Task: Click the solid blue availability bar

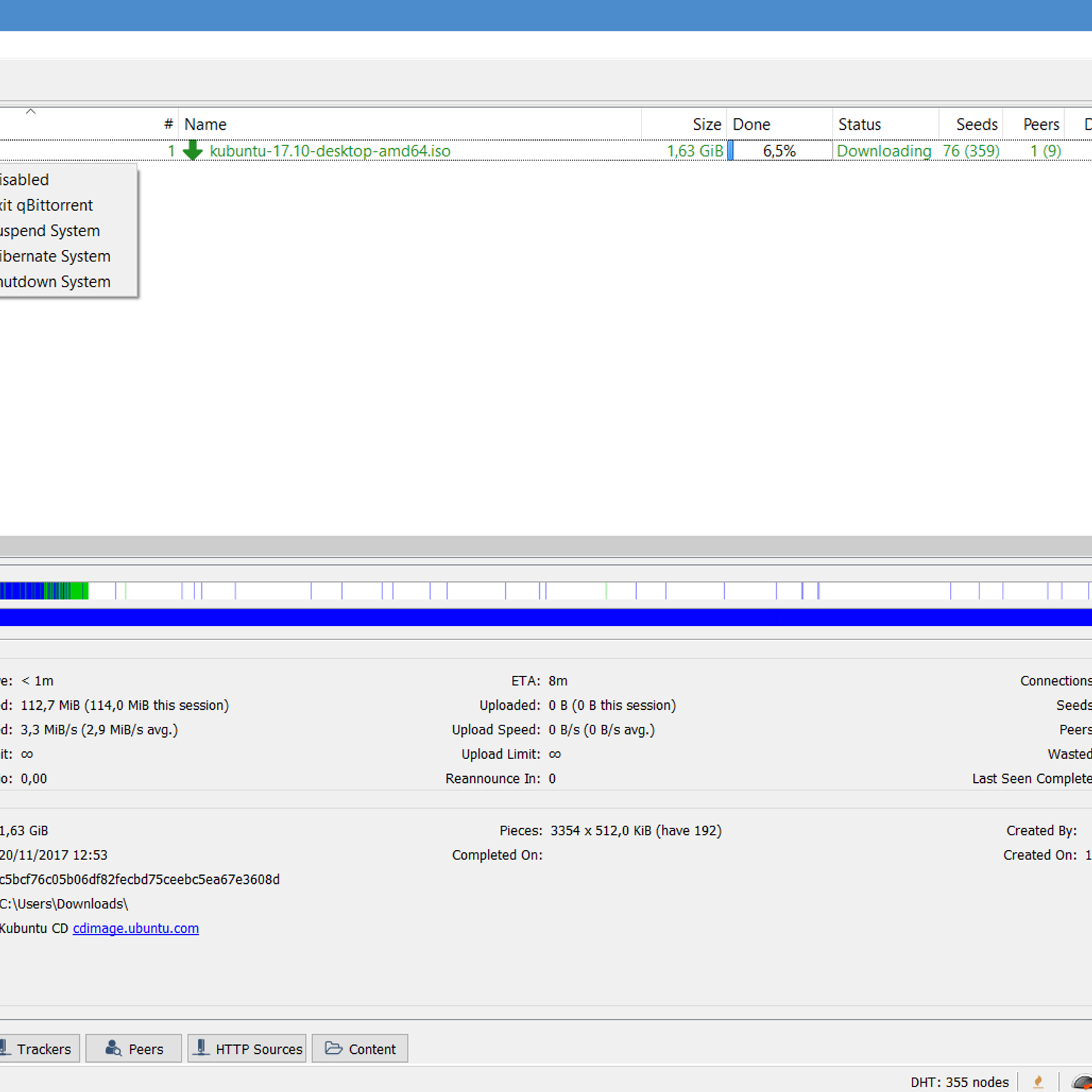Action: (546, 617)
